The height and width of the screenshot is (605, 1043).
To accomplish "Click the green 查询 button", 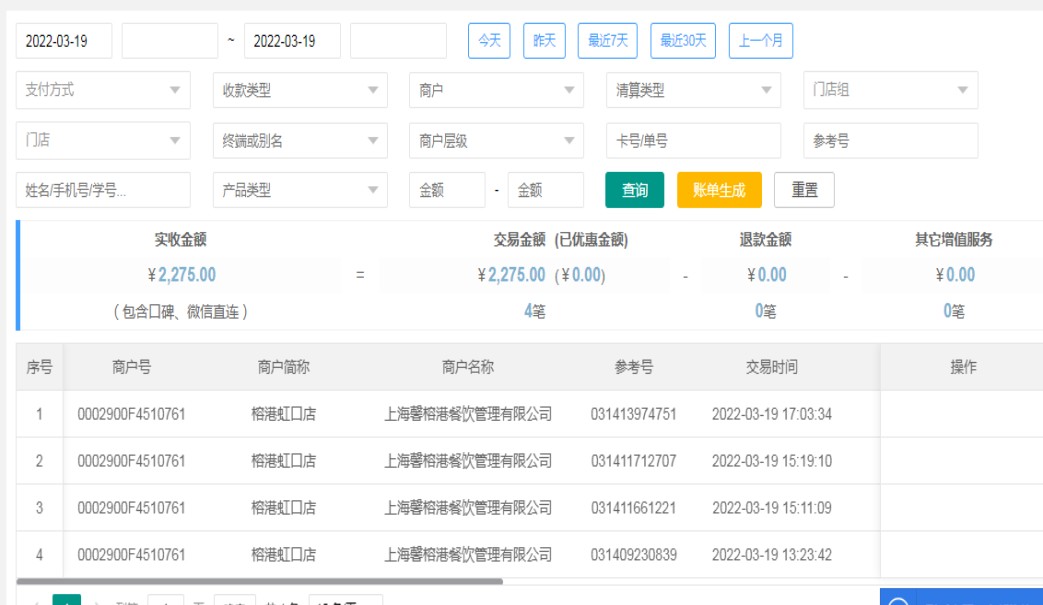I will 634,190.
